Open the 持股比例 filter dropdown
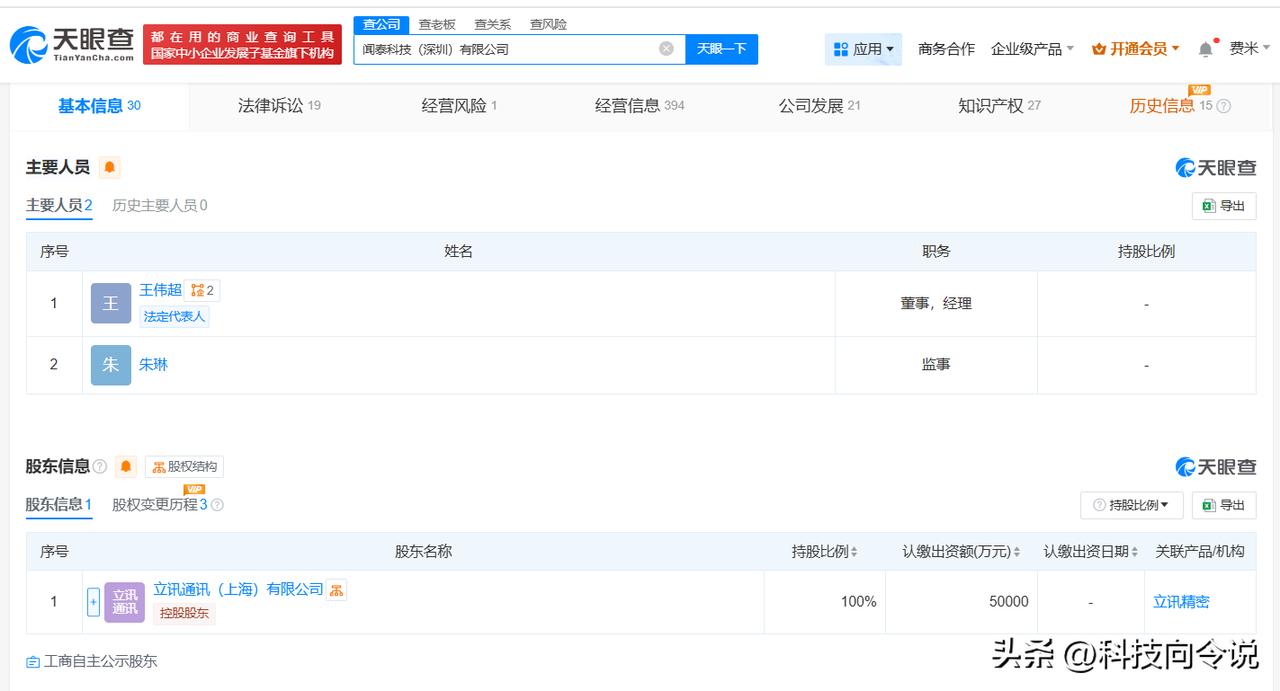Screen dimensions: 1280x691 (x=1132, y=505)
